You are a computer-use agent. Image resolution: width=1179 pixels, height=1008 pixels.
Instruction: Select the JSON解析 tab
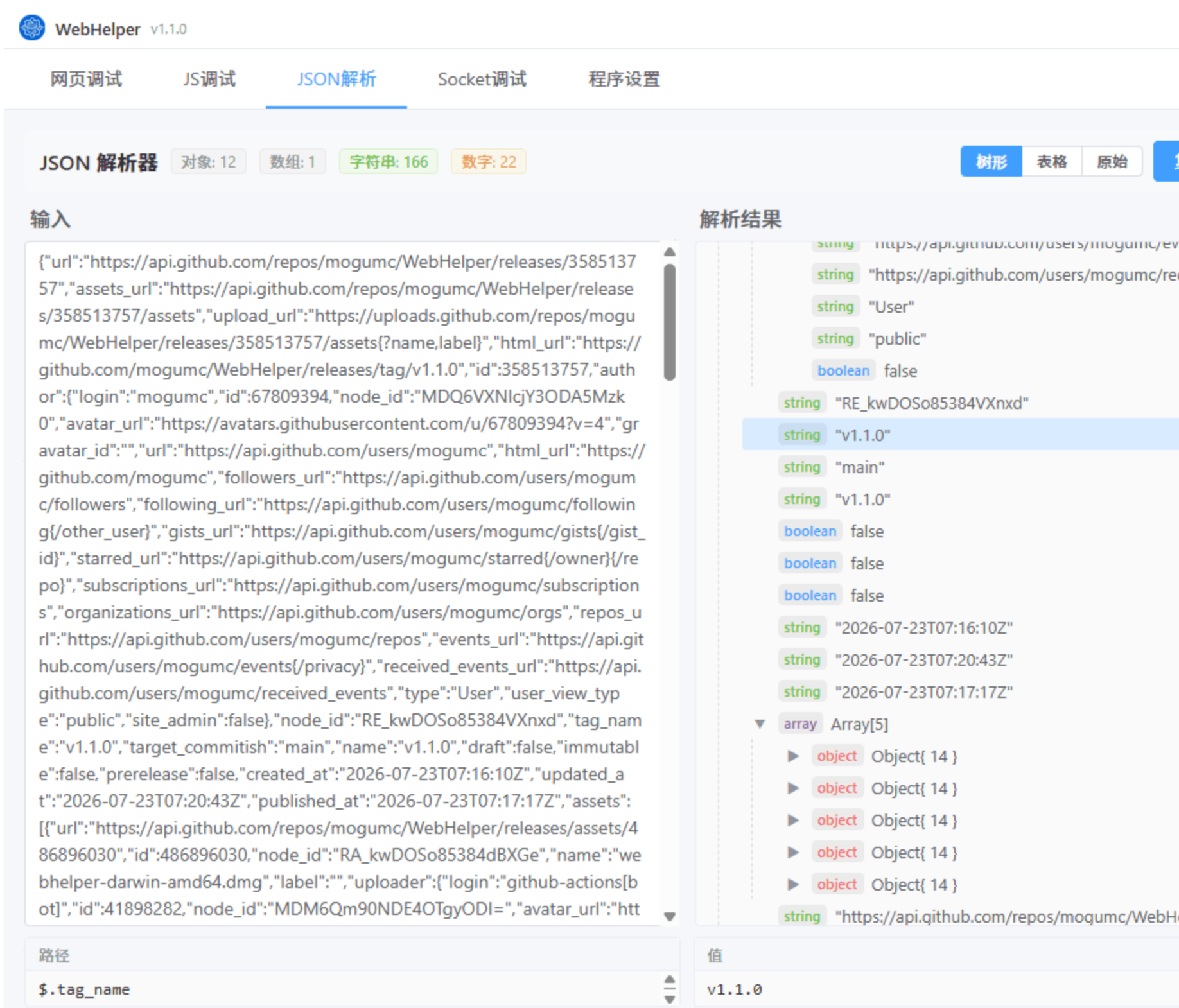(x=336, y=79)
